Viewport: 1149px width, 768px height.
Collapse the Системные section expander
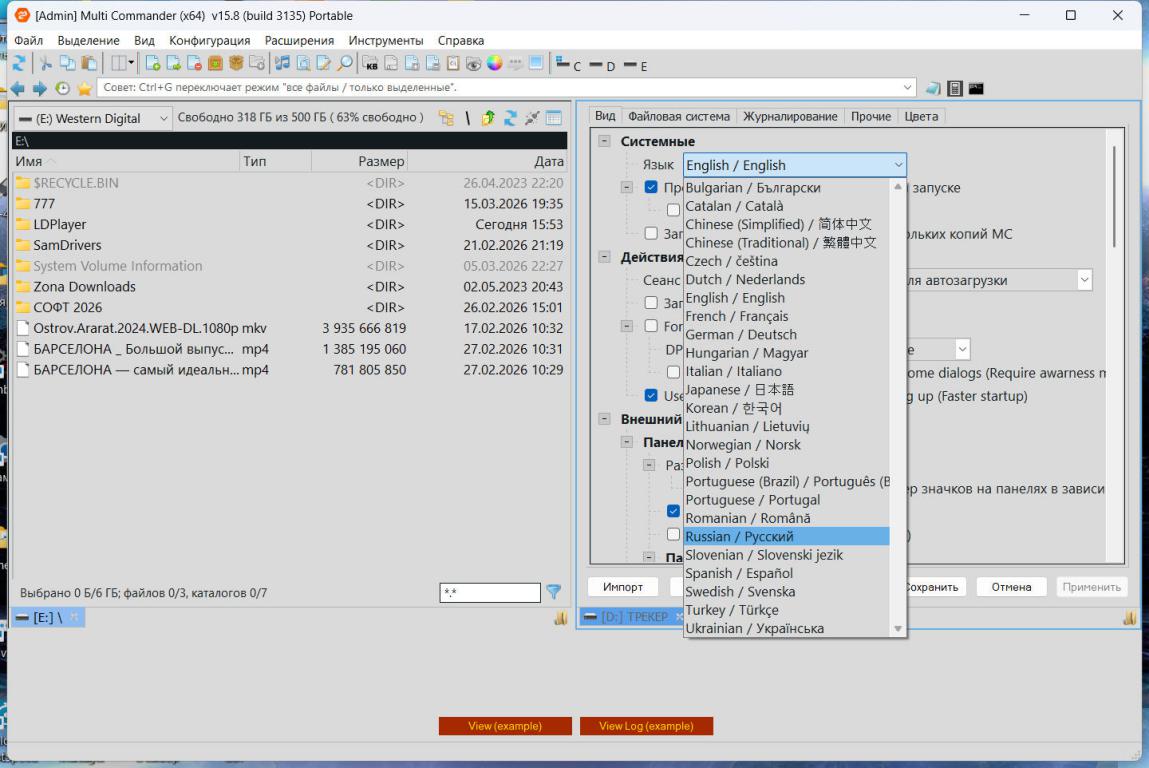[x=604, y=141]
